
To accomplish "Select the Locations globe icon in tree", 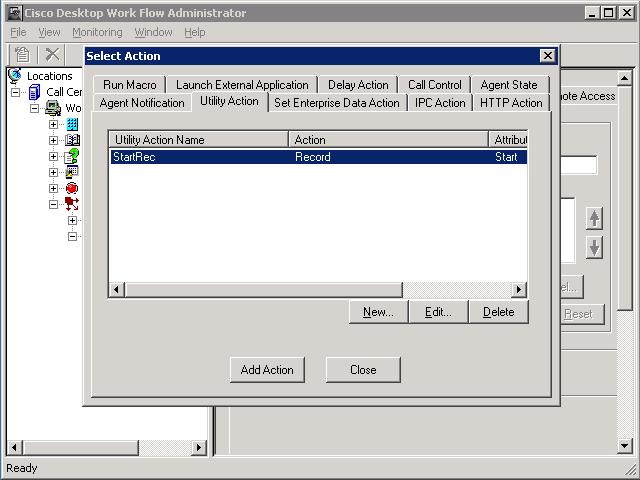I will 15,76.
